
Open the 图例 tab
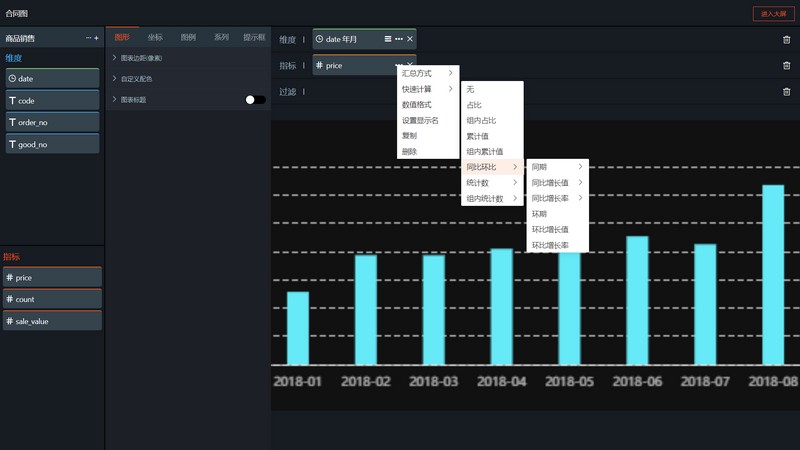point(188,37)
